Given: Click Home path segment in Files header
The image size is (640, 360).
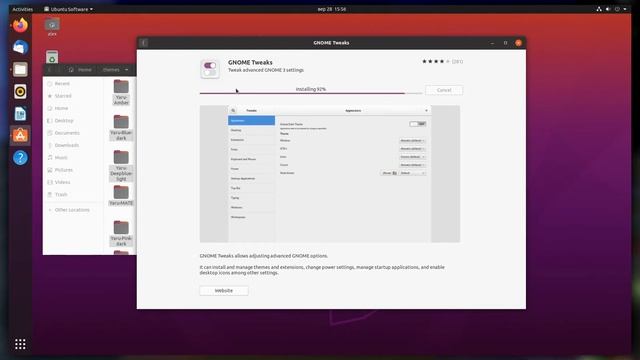Looking at the screenshot, I should point(80,70).
